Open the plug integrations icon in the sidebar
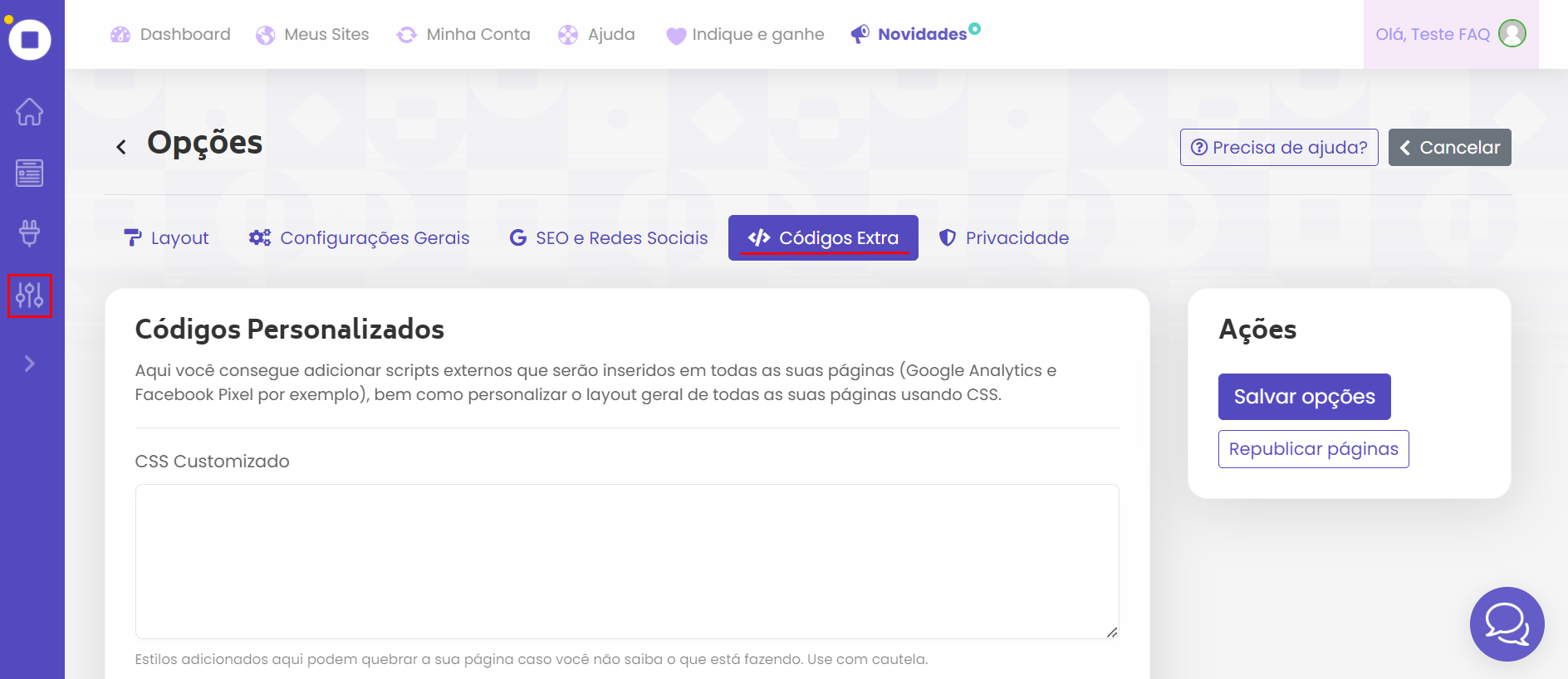Screen dimensions: 1568x679 (x=30, y=233)
